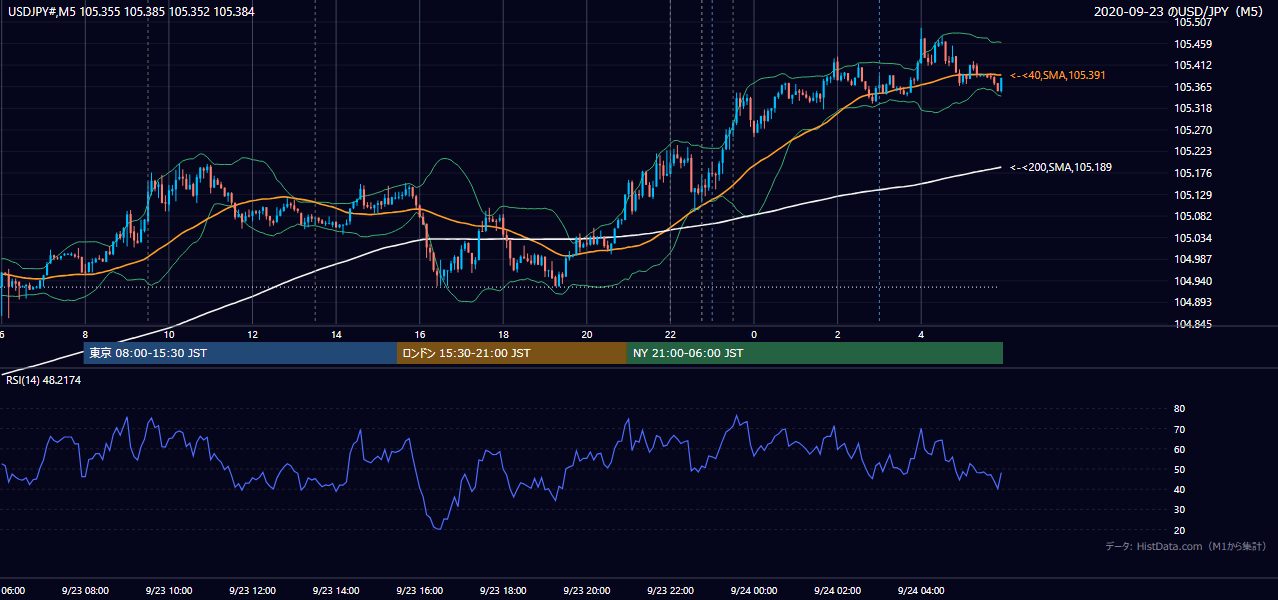Click price axis value 105.318
This screenshot has width=1278, height=600.
(x=1193, y=108)
